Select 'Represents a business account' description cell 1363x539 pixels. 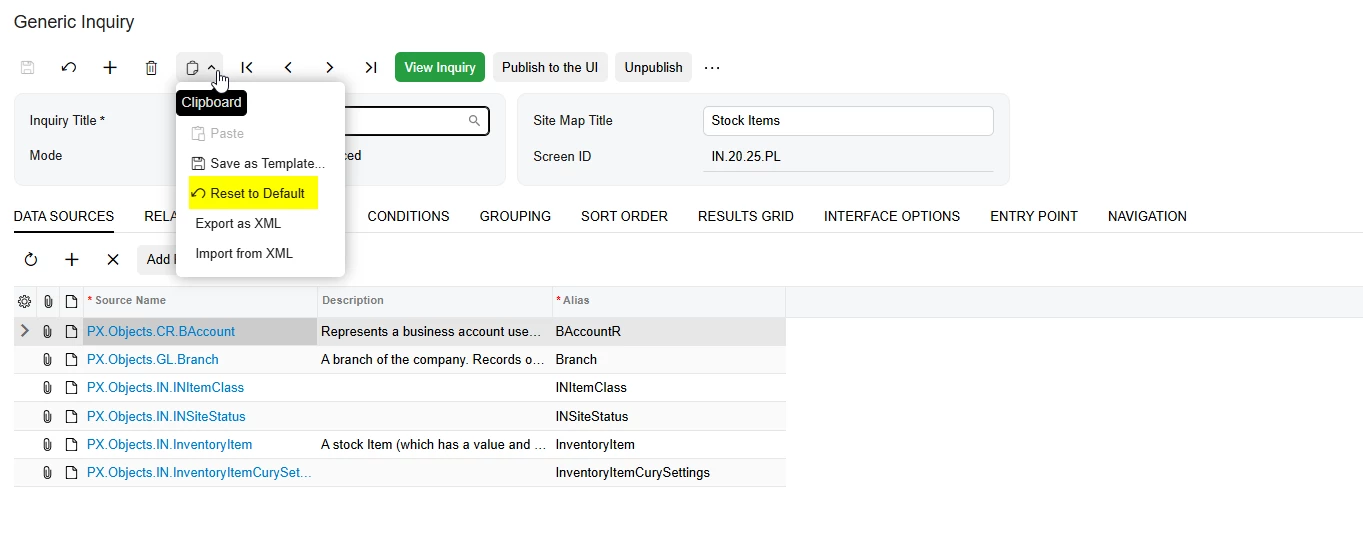tap(435, 331)
